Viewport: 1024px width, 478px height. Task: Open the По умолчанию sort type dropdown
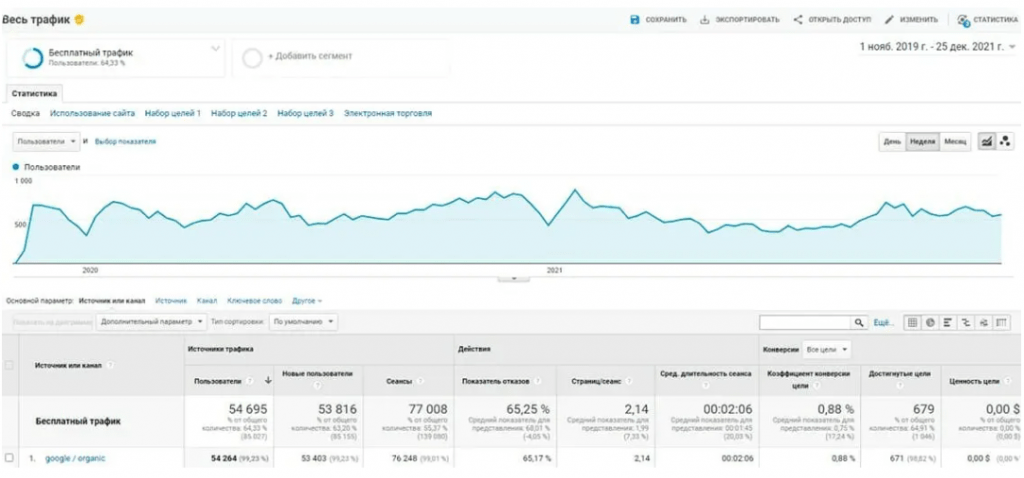pos(303,322)
